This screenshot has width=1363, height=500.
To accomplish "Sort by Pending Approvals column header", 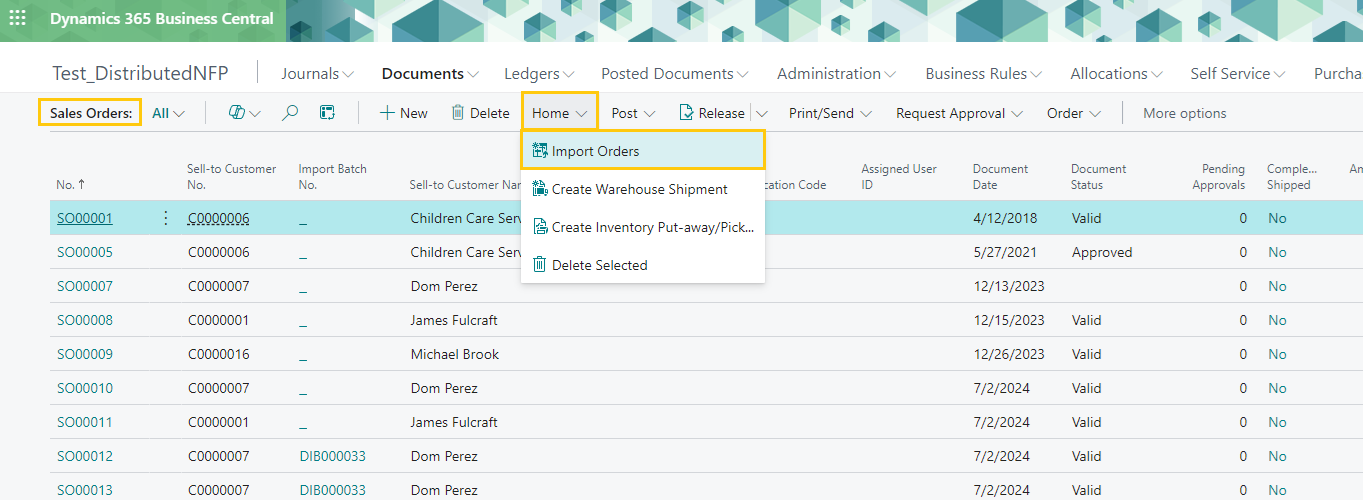I will point(1219,177).
